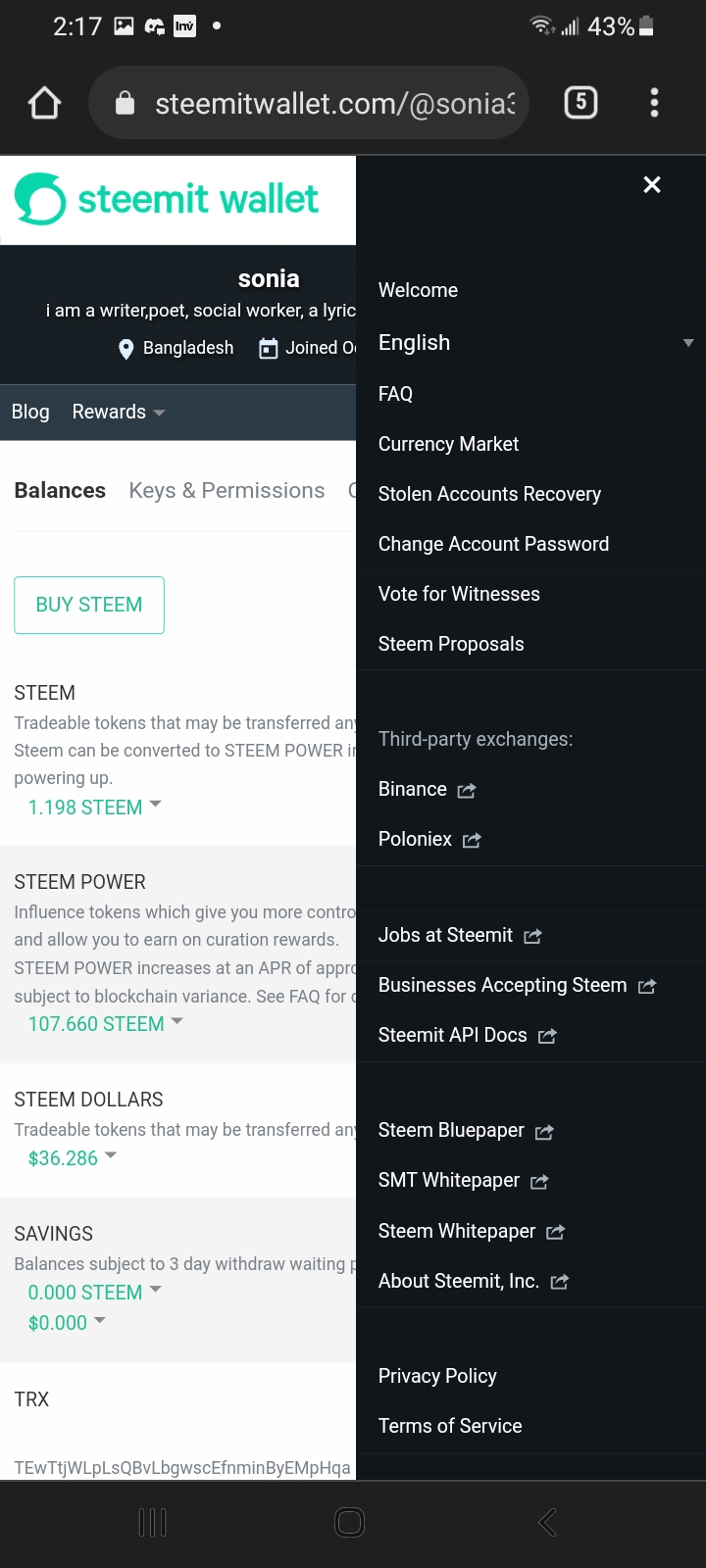
Task: Close the side menu with X
Action: tap(652, 184)
